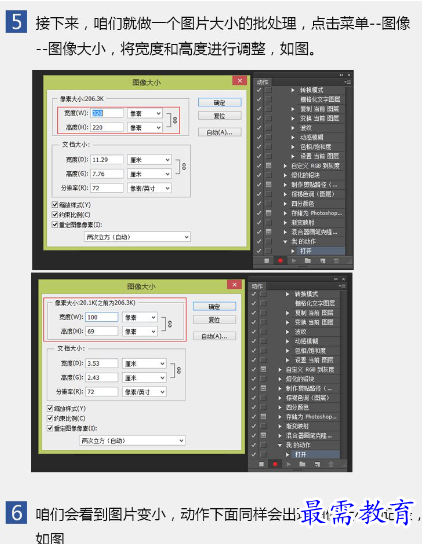The width and height of the screenshot is (422, 544).
Task: Open 两次立方(自动) resample dropdown in 20.1K dialog
Action: pyautogui.click(x=132, y=441)
